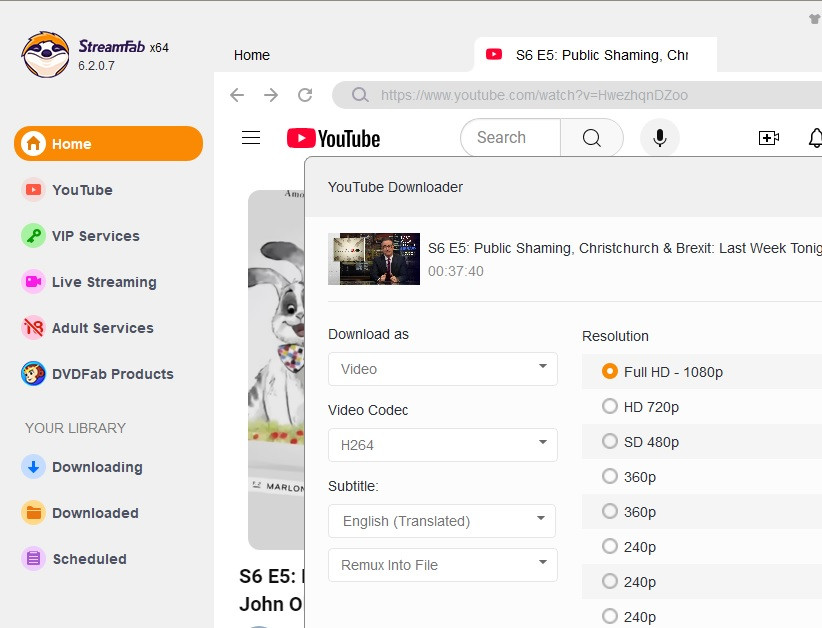
Task: Go forward in the browser
Action: click(271, 95)
